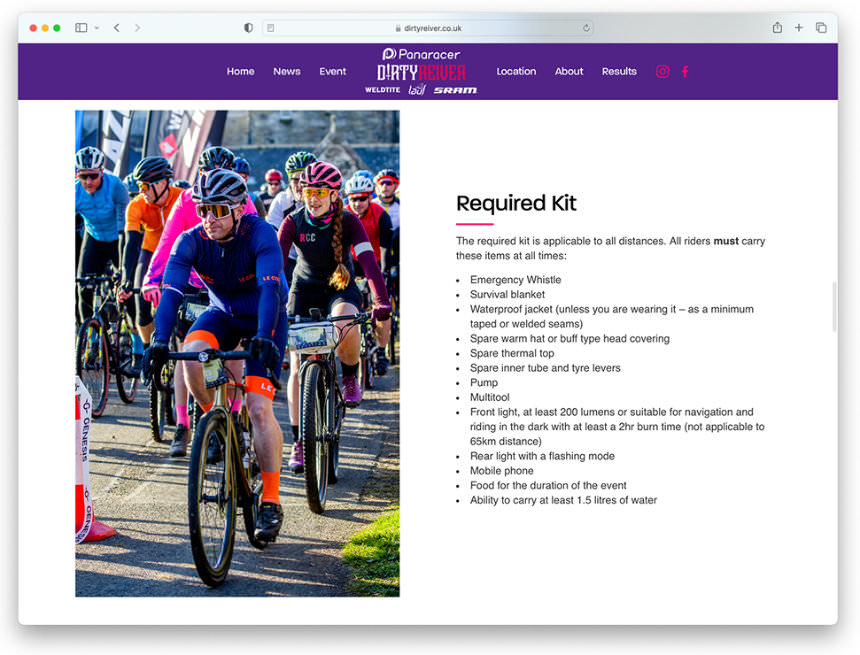Click the privacy shield icon
The width and height of the screenshot is (860, 655).
point(248,27)
